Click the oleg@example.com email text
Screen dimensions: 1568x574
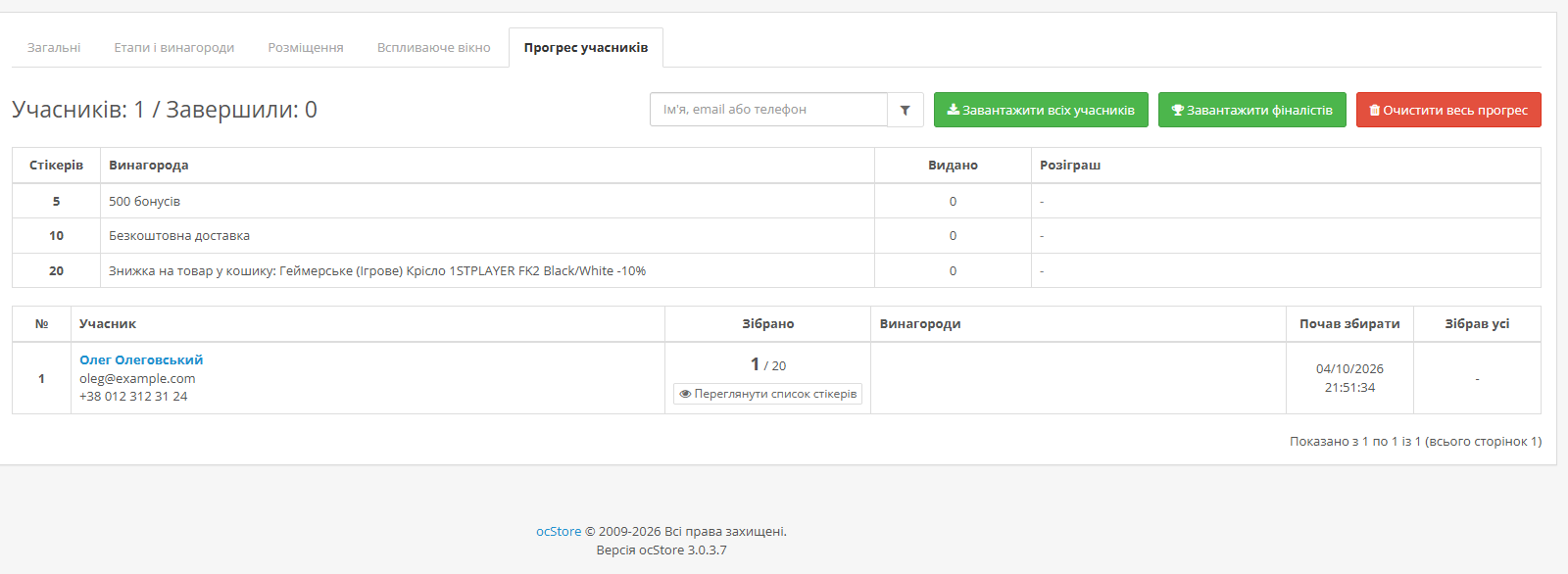[x=137, y=378]
